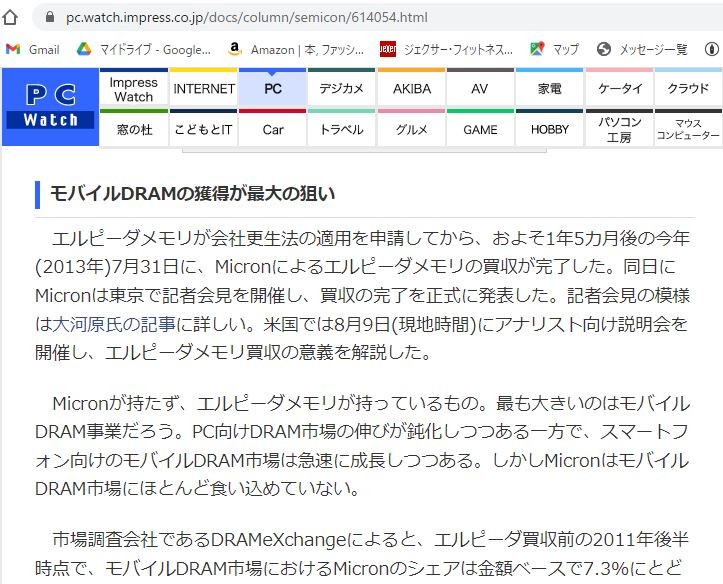
Task: Click the padlock site info icon
Action: tap(50, 18)
